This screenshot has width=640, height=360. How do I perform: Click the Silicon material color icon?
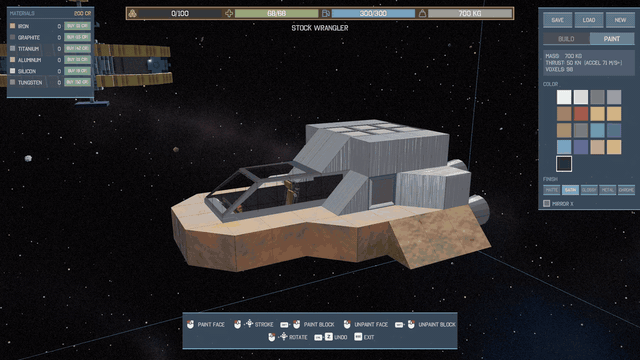click(13, 71)
